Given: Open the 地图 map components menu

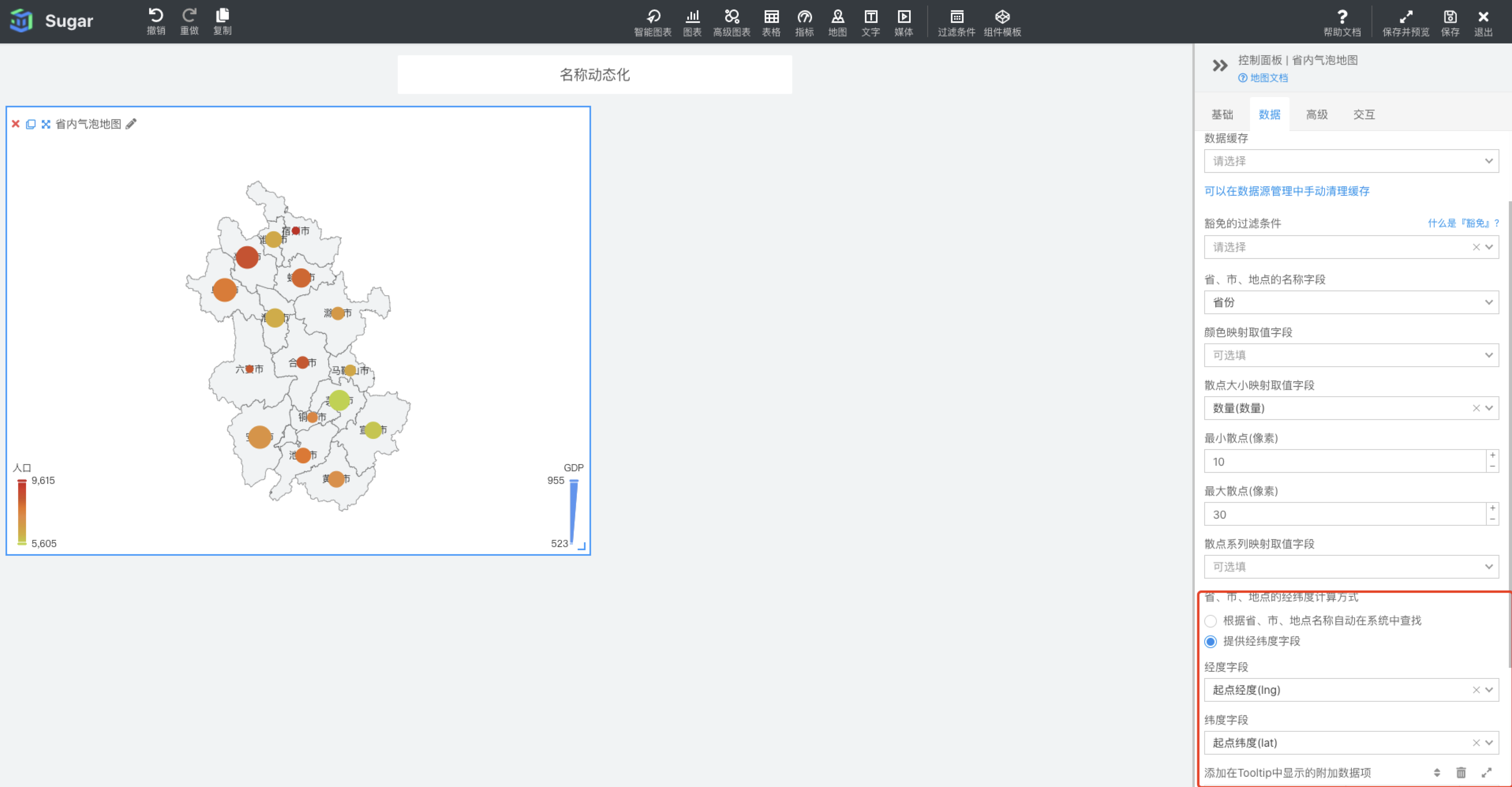Looking at the screenshot, I should (838, 23).
